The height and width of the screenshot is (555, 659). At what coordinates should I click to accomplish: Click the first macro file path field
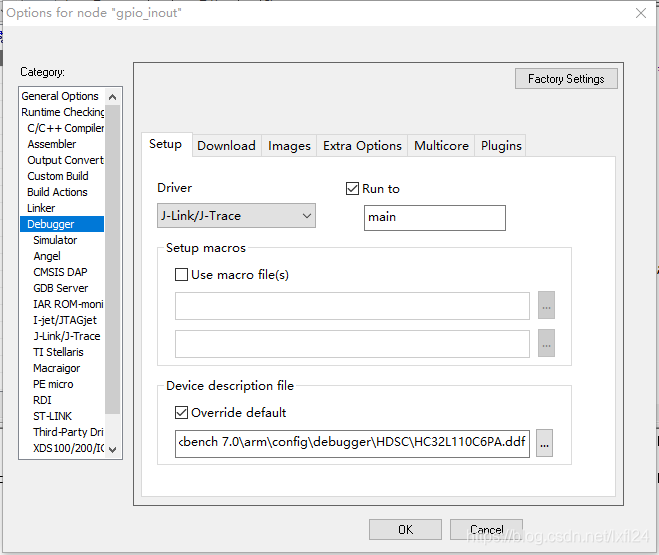point(352,306)
